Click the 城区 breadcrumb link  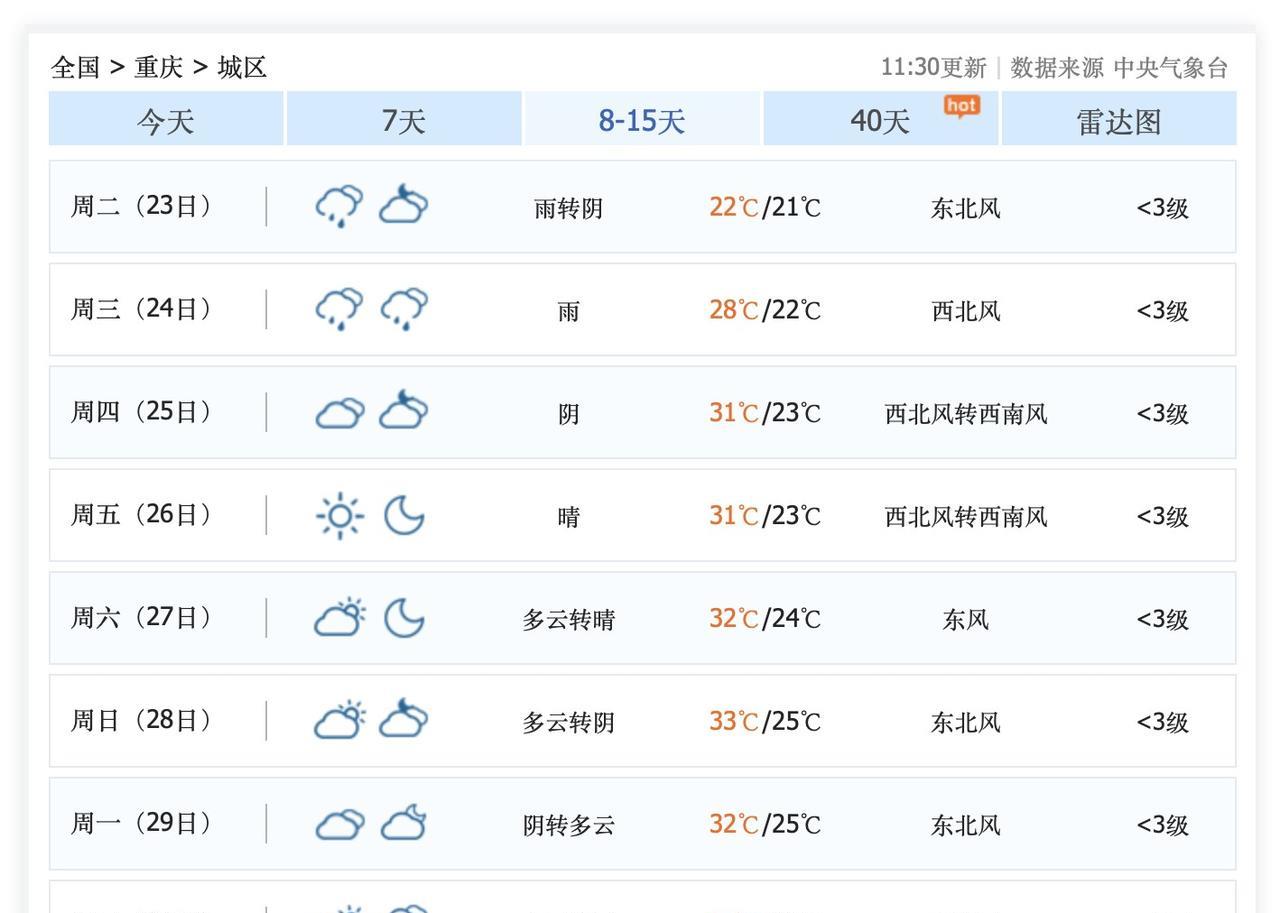pos(242,67)
